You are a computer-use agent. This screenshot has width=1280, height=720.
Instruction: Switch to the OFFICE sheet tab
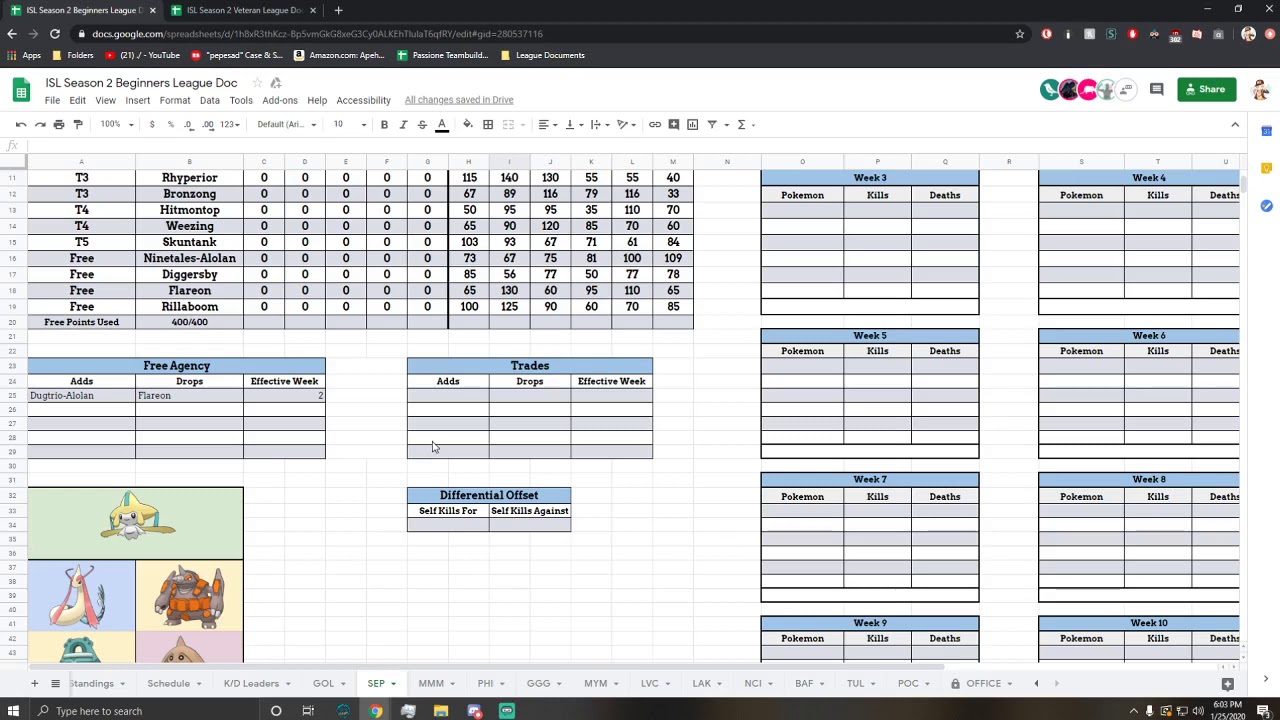point(982,684)
